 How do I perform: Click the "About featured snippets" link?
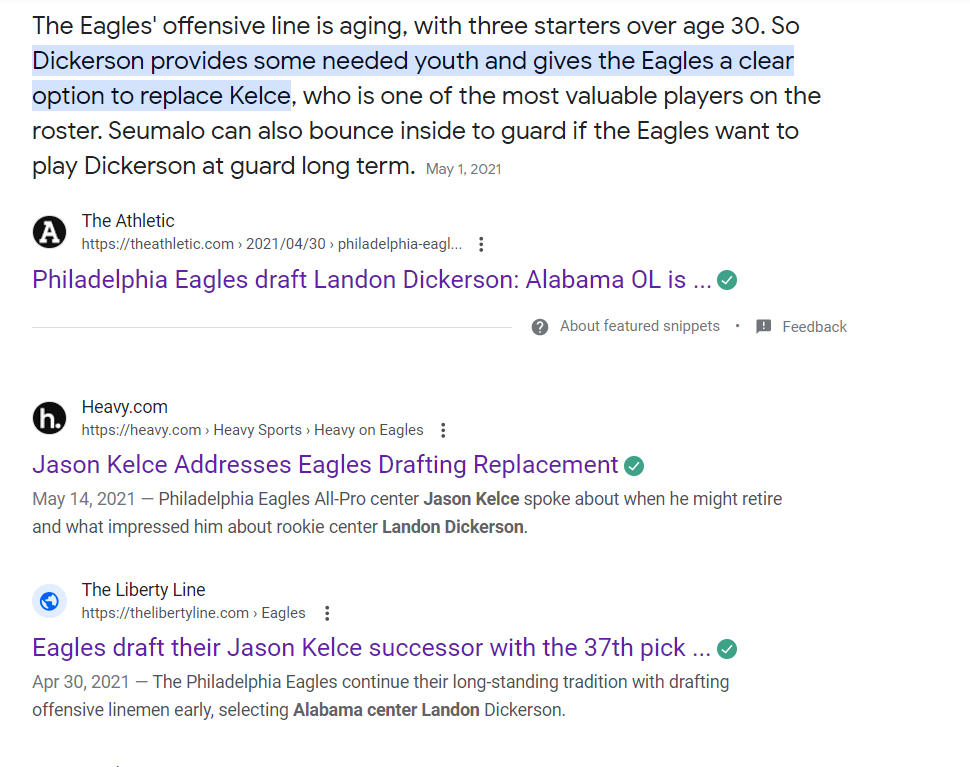click(x=639, y=326)
